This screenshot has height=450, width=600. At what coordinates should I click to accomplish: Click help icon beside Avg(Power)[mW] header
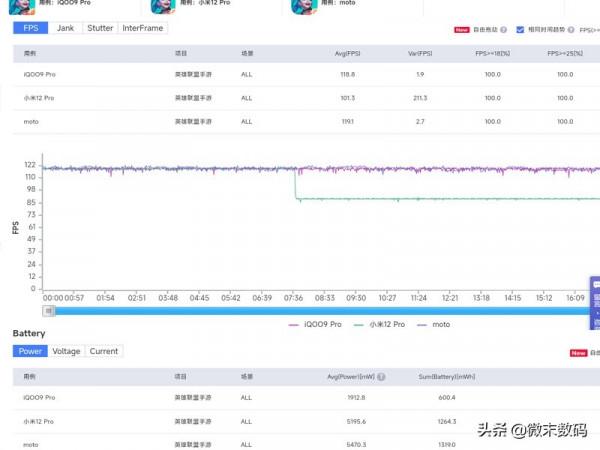point(382,377)
